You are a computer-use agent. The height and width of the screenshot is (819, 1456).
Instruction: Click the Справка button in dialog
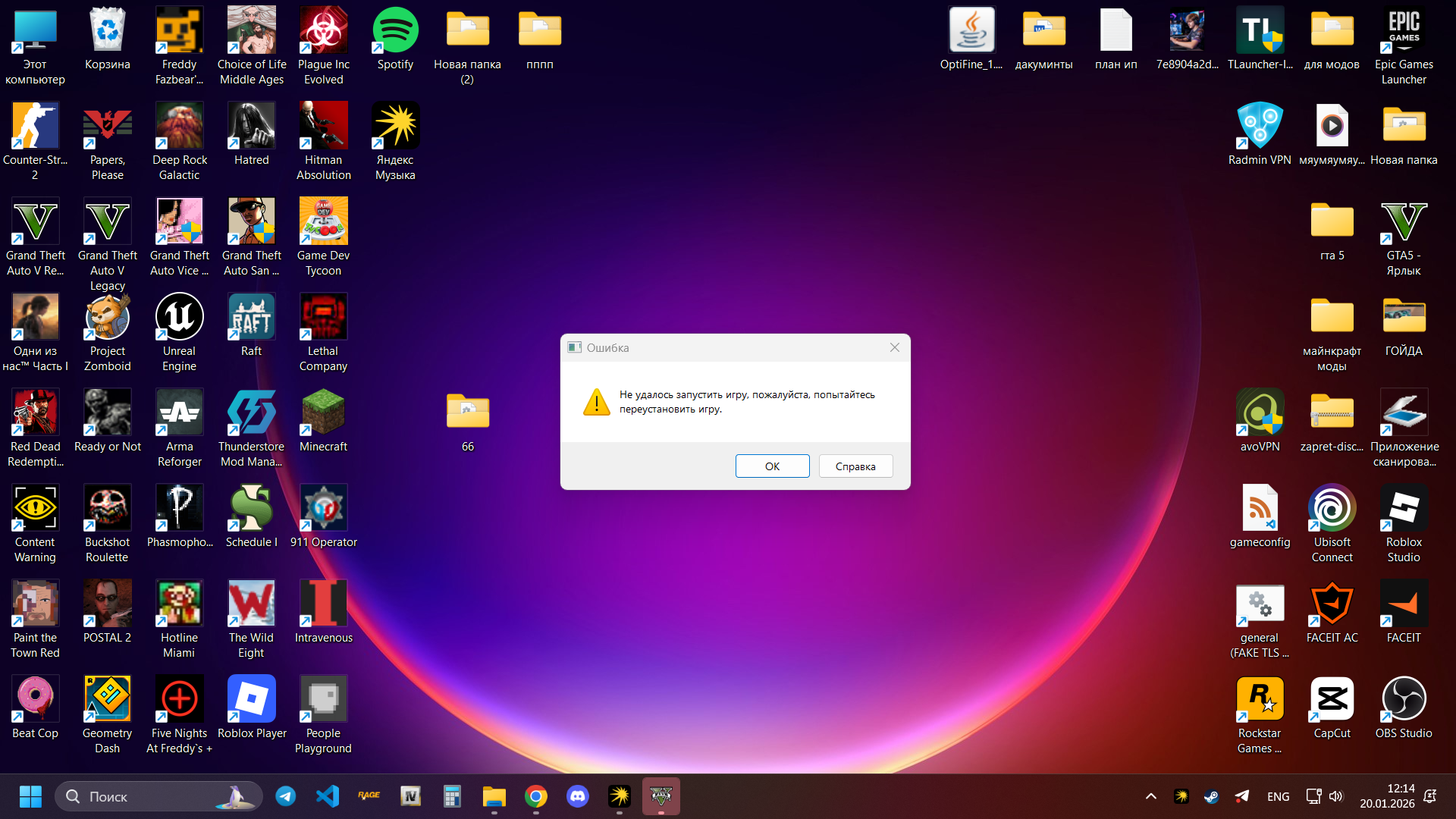point(855,466)
